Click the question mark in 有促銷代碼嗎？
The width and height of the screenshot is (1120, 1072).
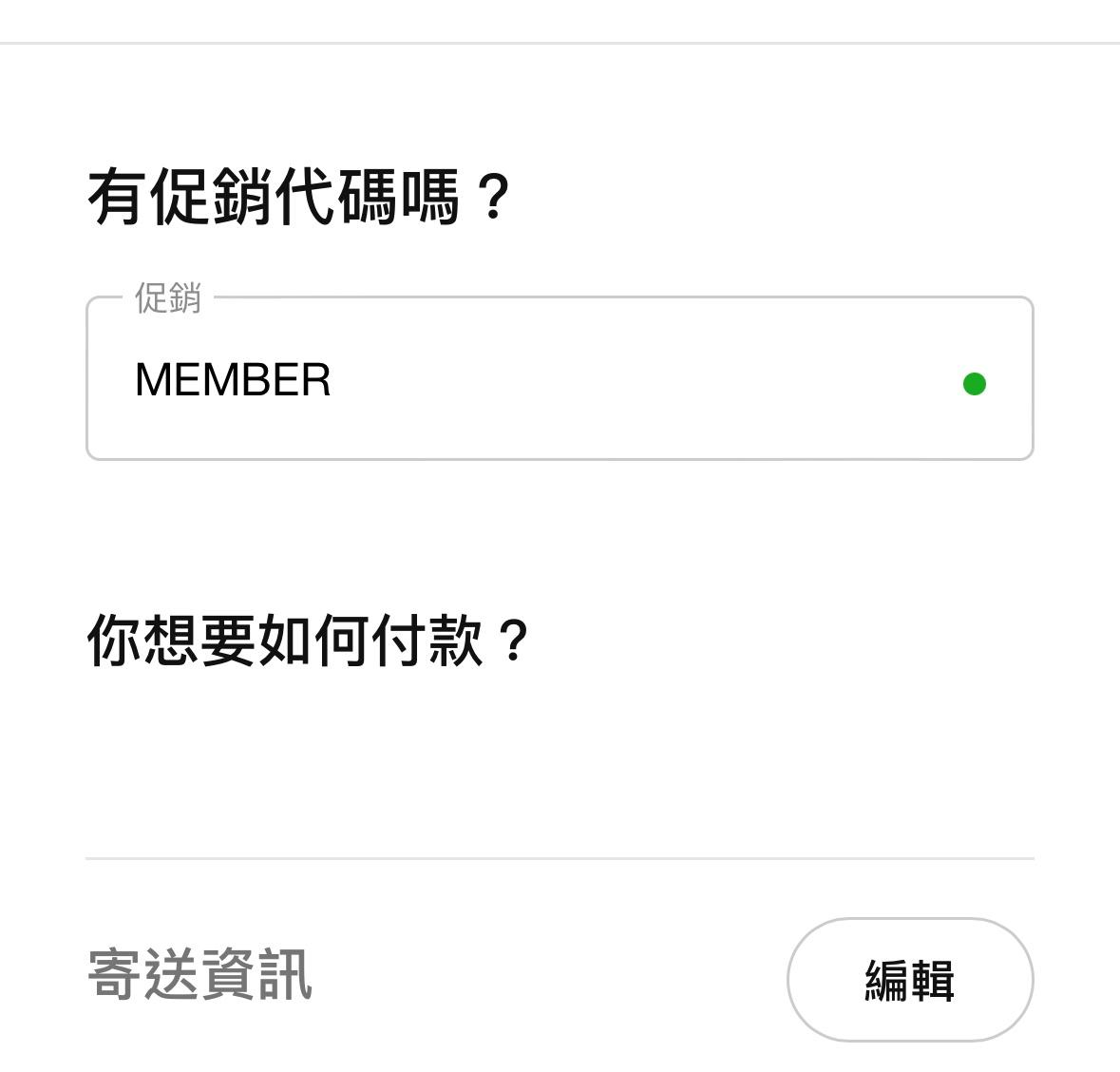[x=493, y=198]
